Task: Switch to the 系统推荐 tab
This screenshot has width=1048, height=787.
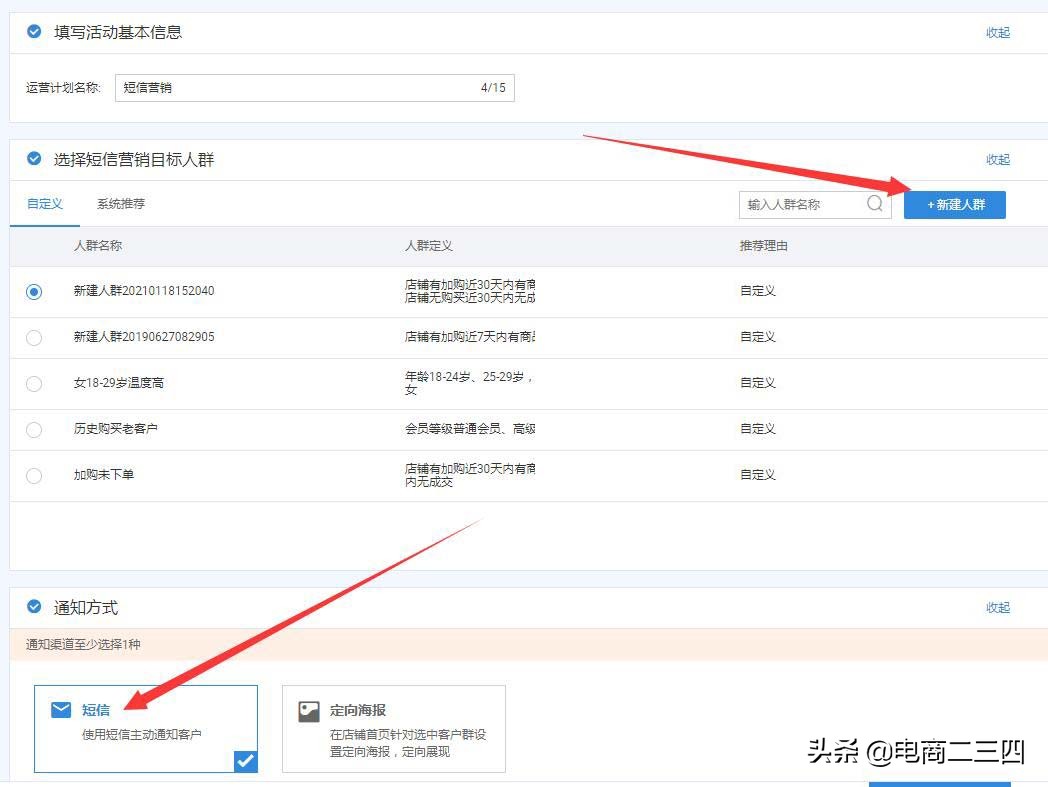Action: click(120, 203)
